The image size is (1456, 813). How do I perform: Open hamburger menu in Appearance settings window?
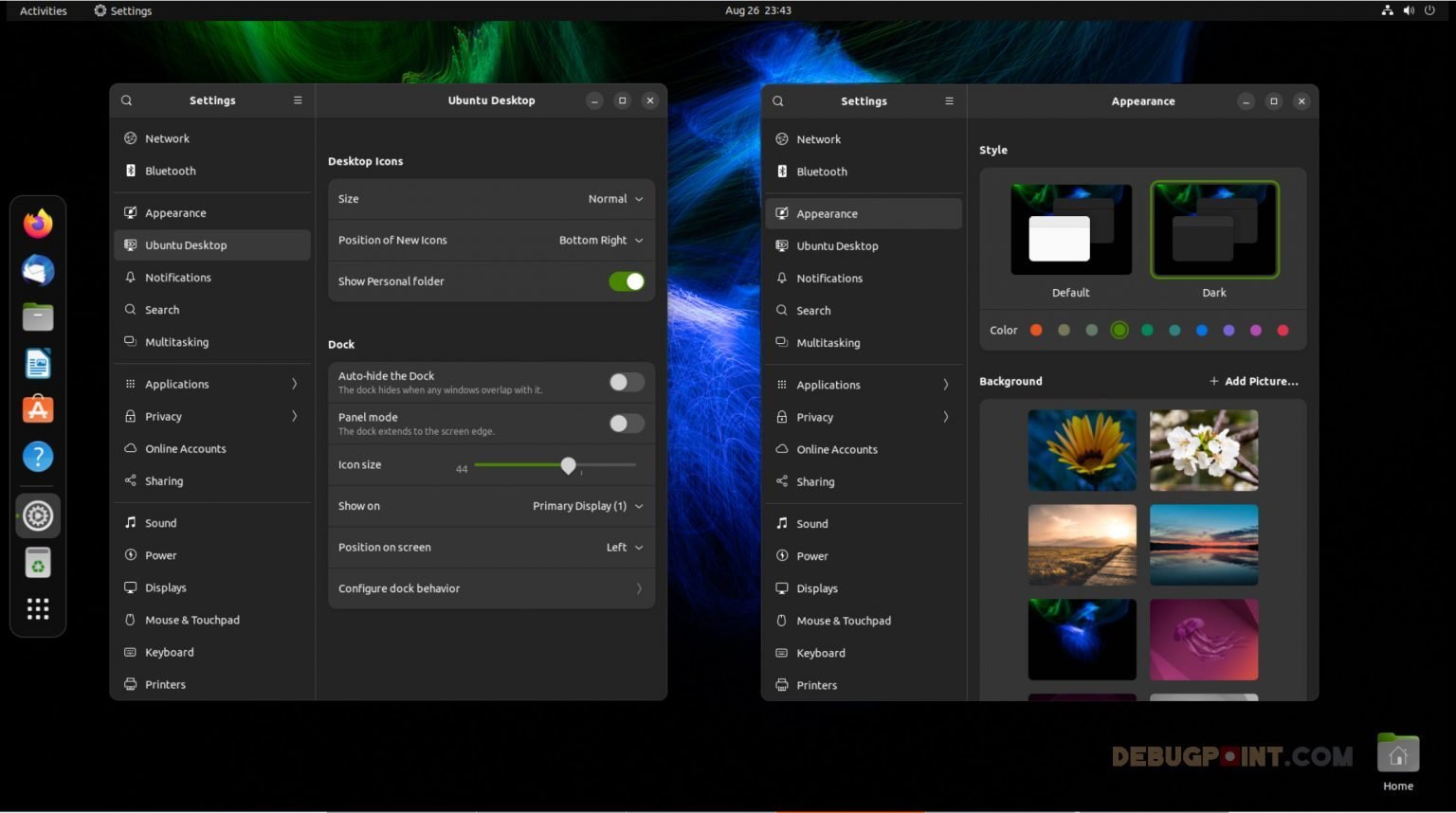[x=949, y=101]
